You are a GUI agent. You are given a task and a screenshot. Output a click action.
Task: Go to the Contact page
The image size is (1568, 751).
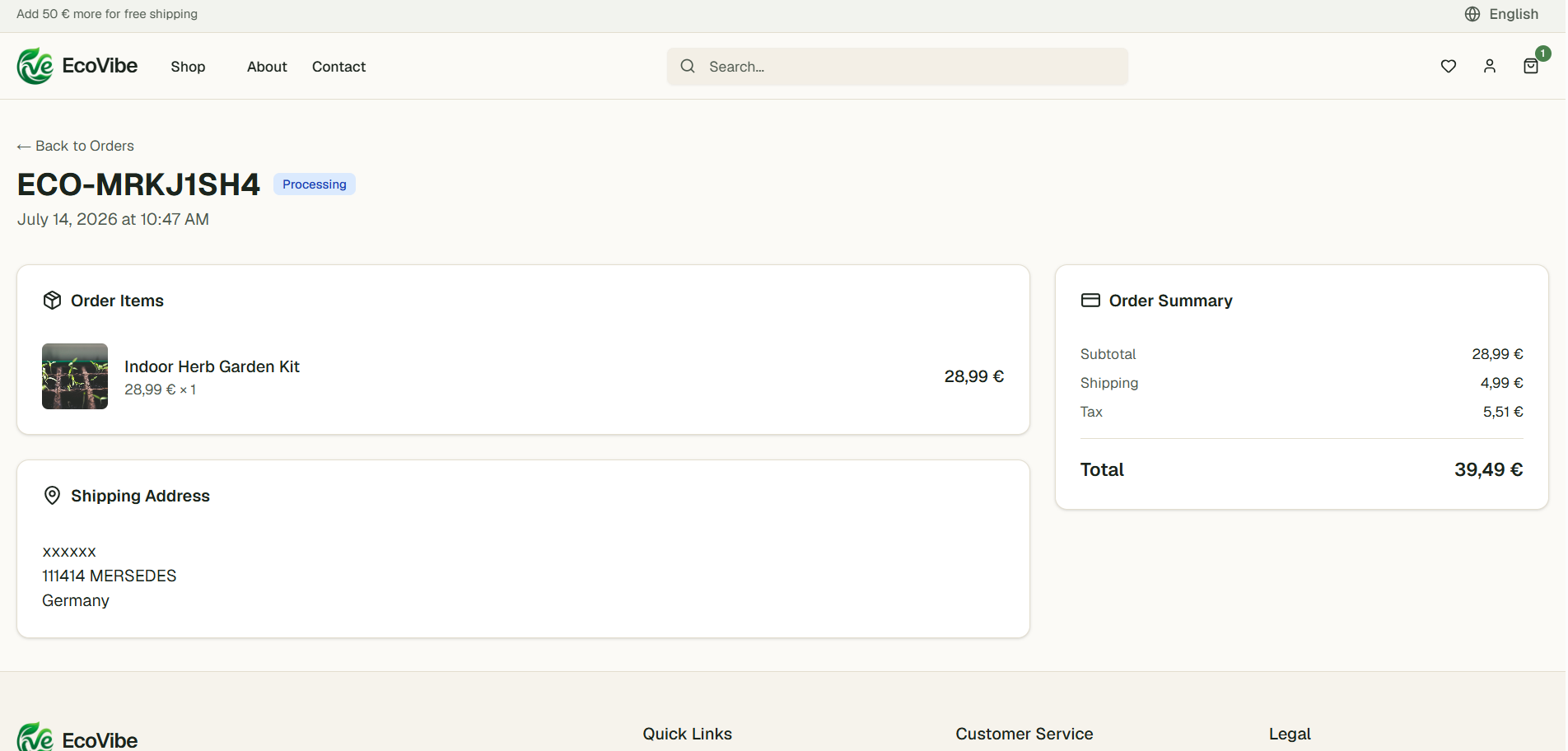pos(338,67)
